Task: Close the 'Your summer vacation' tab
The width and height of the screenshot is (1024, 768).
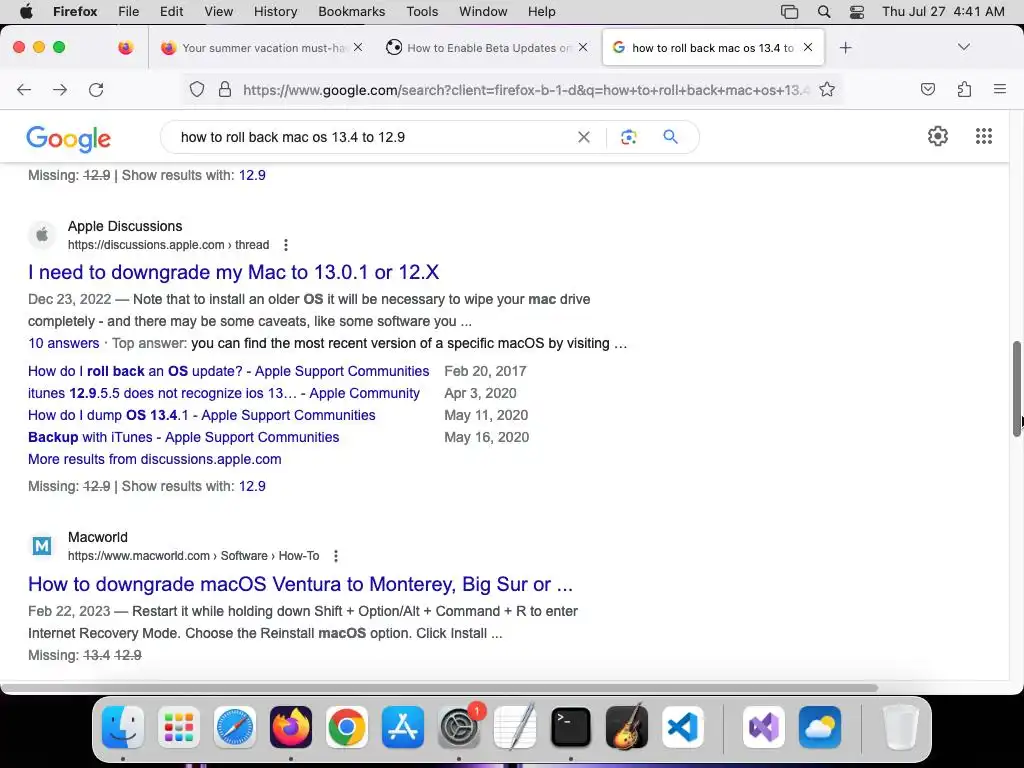Action: [x=358, y=47]
